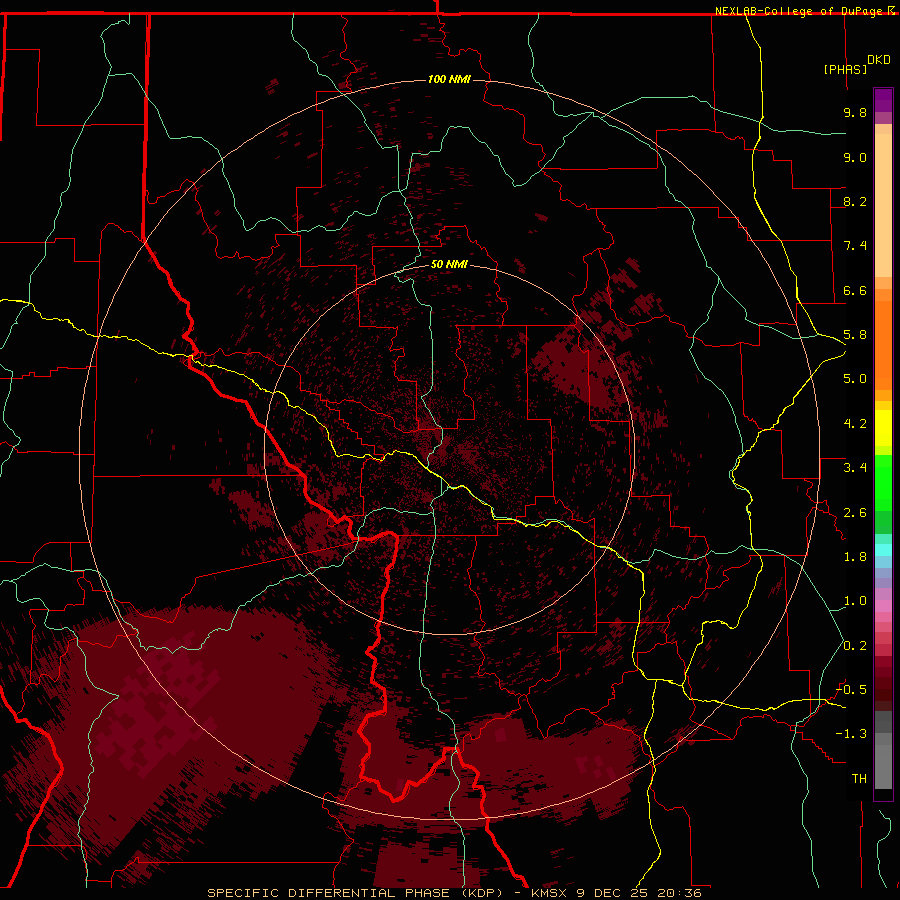Image resolution: width=900 pixels, height=900 pixels.
Task: Click the 9.0 value on the color scale
Action: pyautogui.click(x=855, y=157)
